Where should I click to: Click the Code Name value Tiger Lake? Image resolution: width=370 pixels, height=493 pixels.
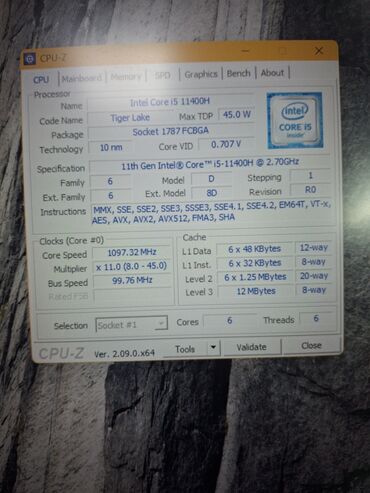tap(130, 118)
